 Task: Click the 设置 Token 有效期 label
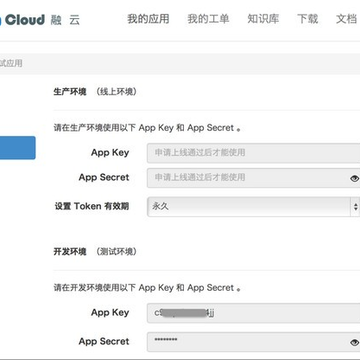coord(92,206)
